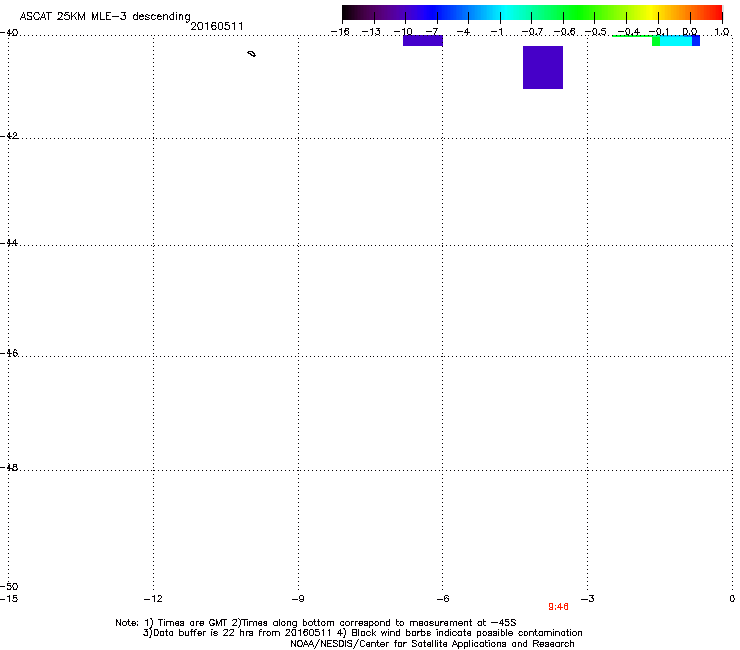Click the small wind barb symbol
The image size is (740, 650).
(x=252, y=54)
